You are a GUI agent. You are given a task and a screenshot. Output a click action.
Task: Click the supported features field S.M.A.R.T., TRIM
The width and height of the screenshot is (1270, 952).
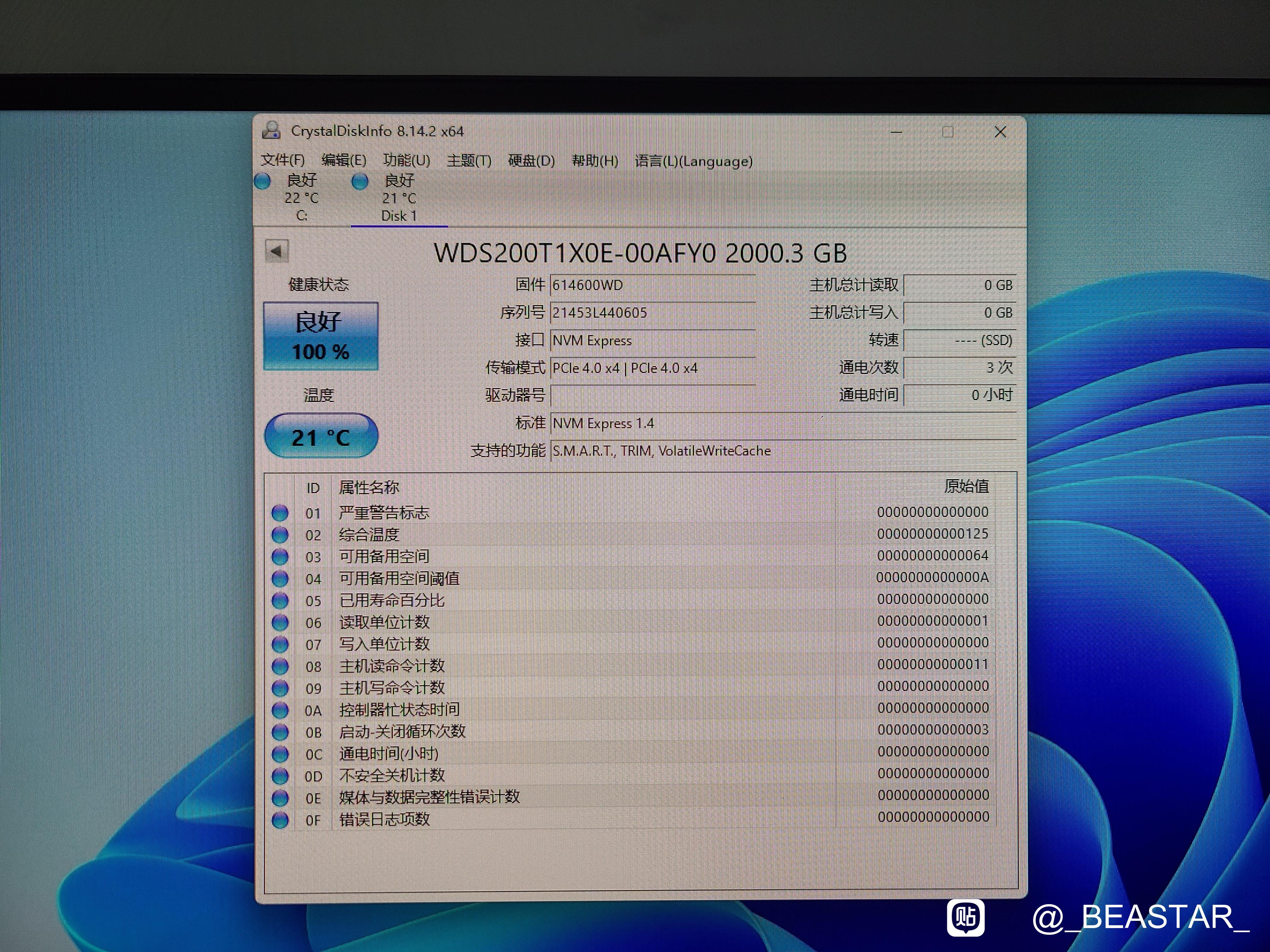pos(783,451)
